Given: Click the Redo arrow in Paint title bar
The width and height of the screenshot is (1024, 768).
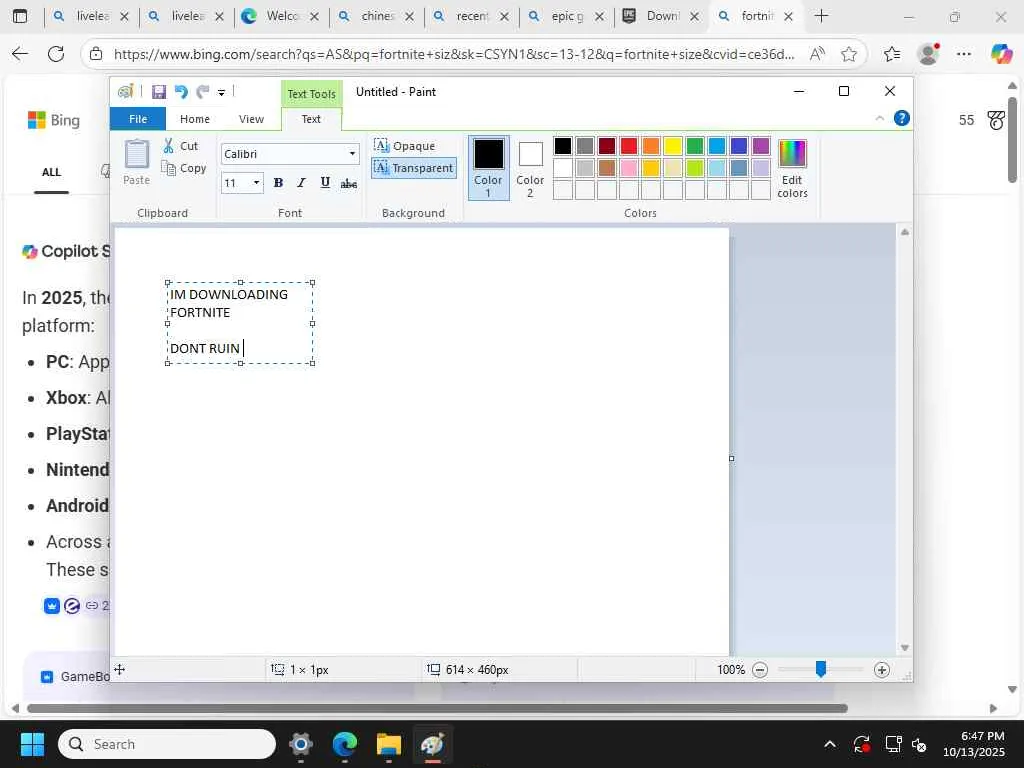Looking at the screenshot, I should coord(203,92).
